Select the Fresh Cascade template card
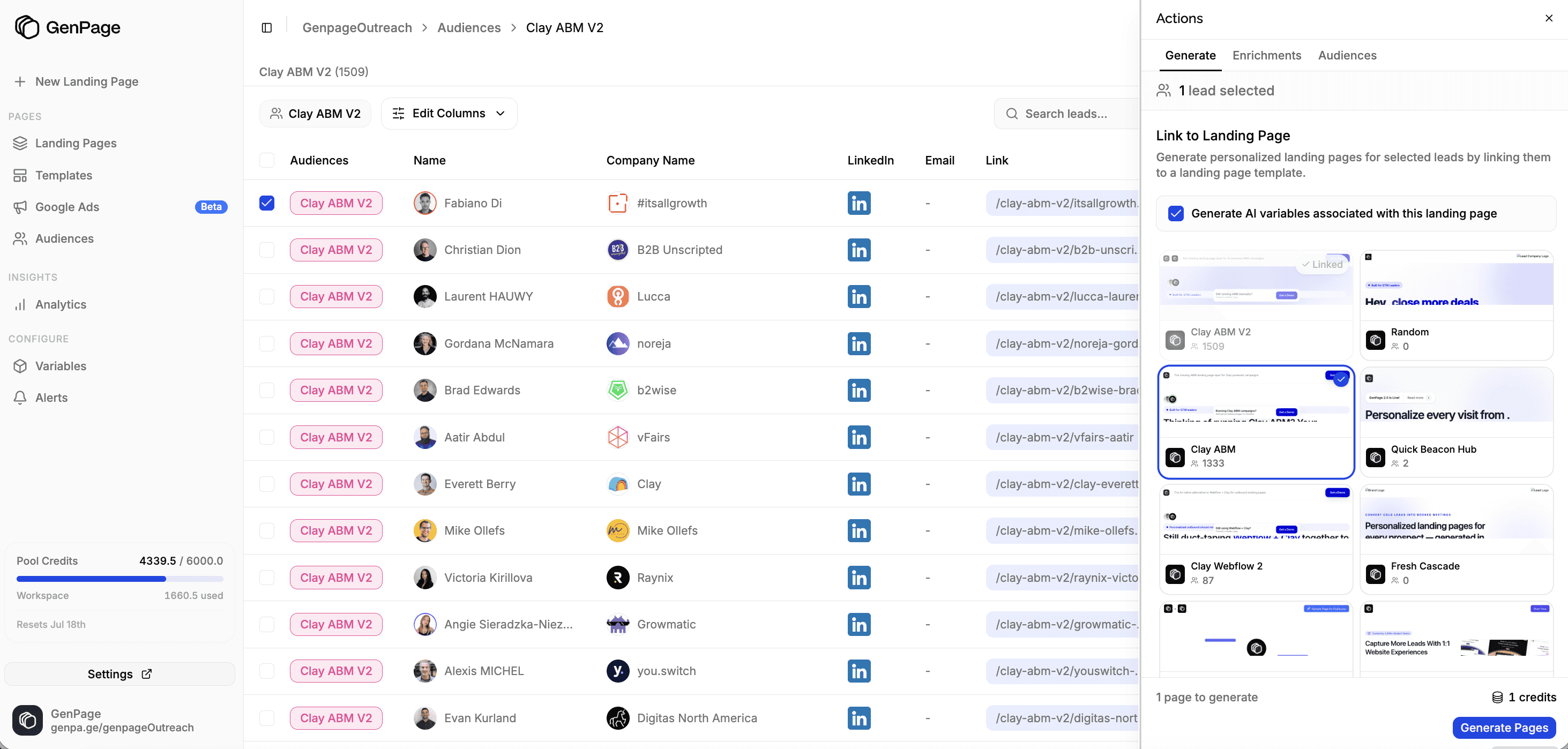1568x749 pixels. point(1457,539)
